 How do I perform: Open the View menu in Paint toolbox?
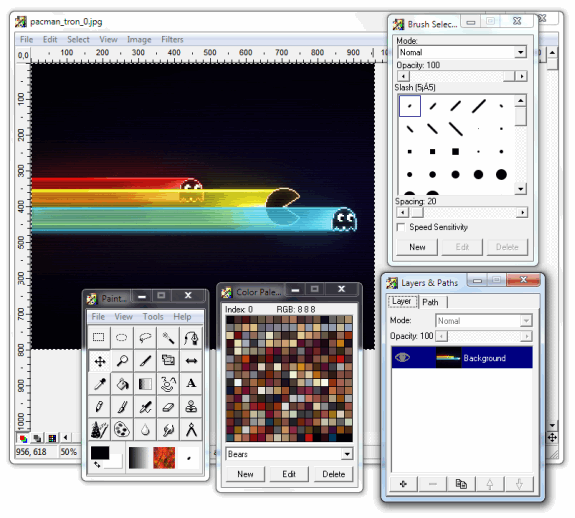coord(123,316)
